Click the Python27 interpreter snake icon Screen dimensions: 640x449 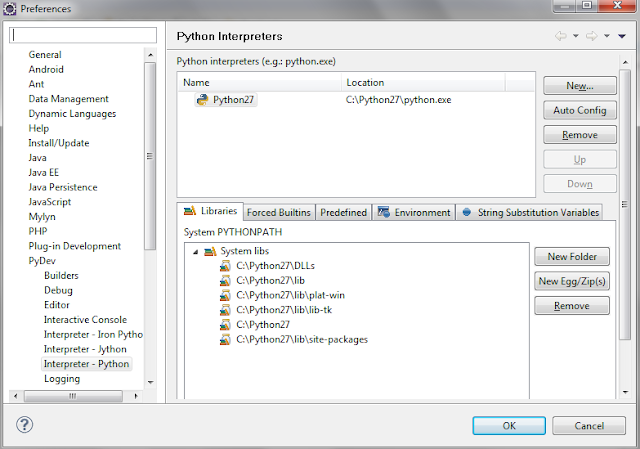202,100
